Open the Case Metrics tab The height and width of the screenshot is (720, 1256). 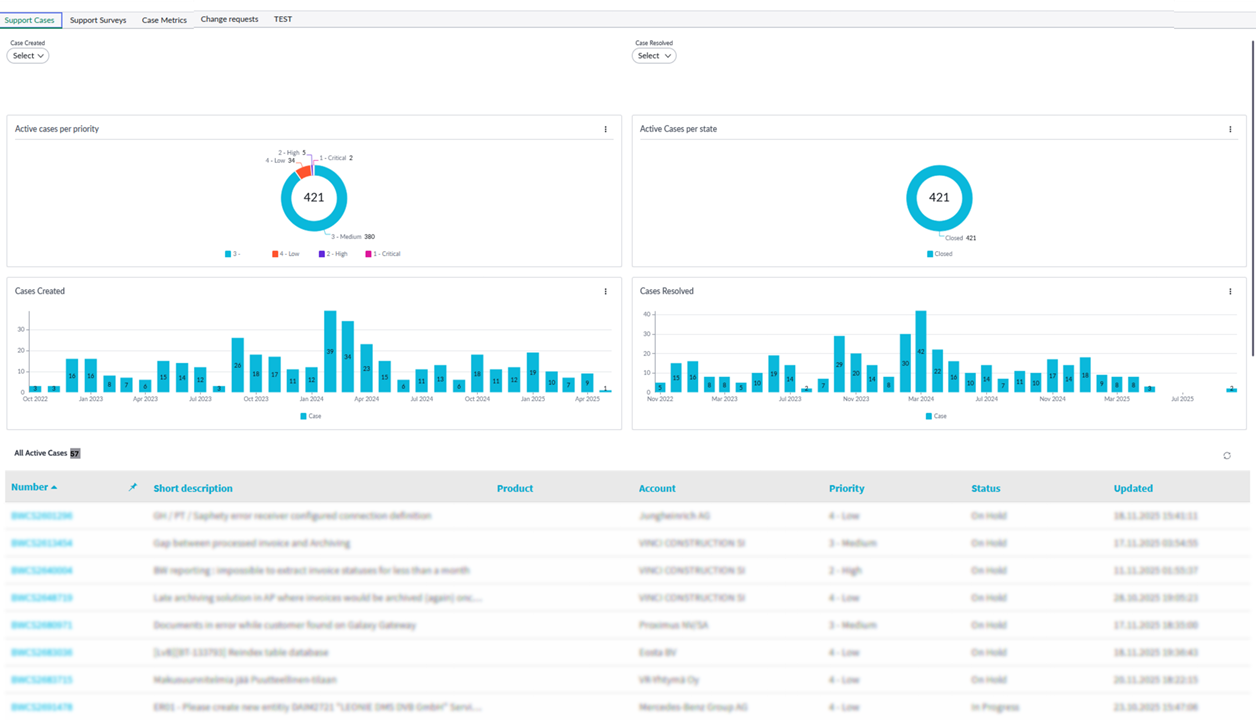point(164,20)
